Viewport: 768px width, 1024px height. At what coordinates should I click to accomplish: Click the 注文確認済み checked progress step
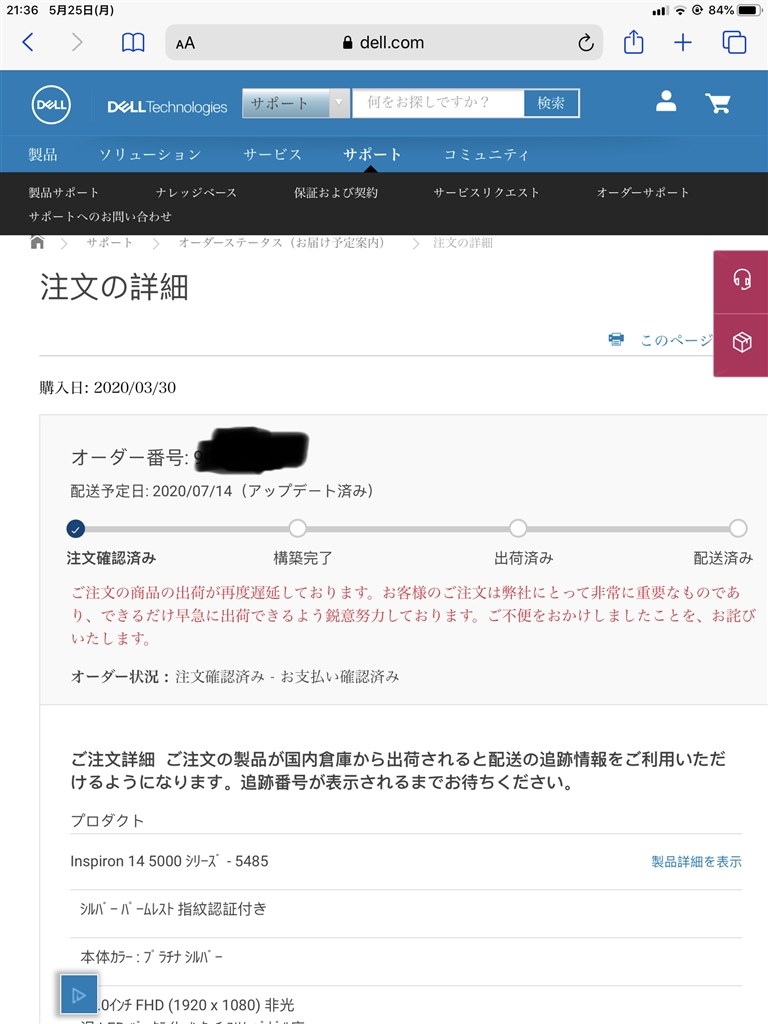(x=76, y=529)
